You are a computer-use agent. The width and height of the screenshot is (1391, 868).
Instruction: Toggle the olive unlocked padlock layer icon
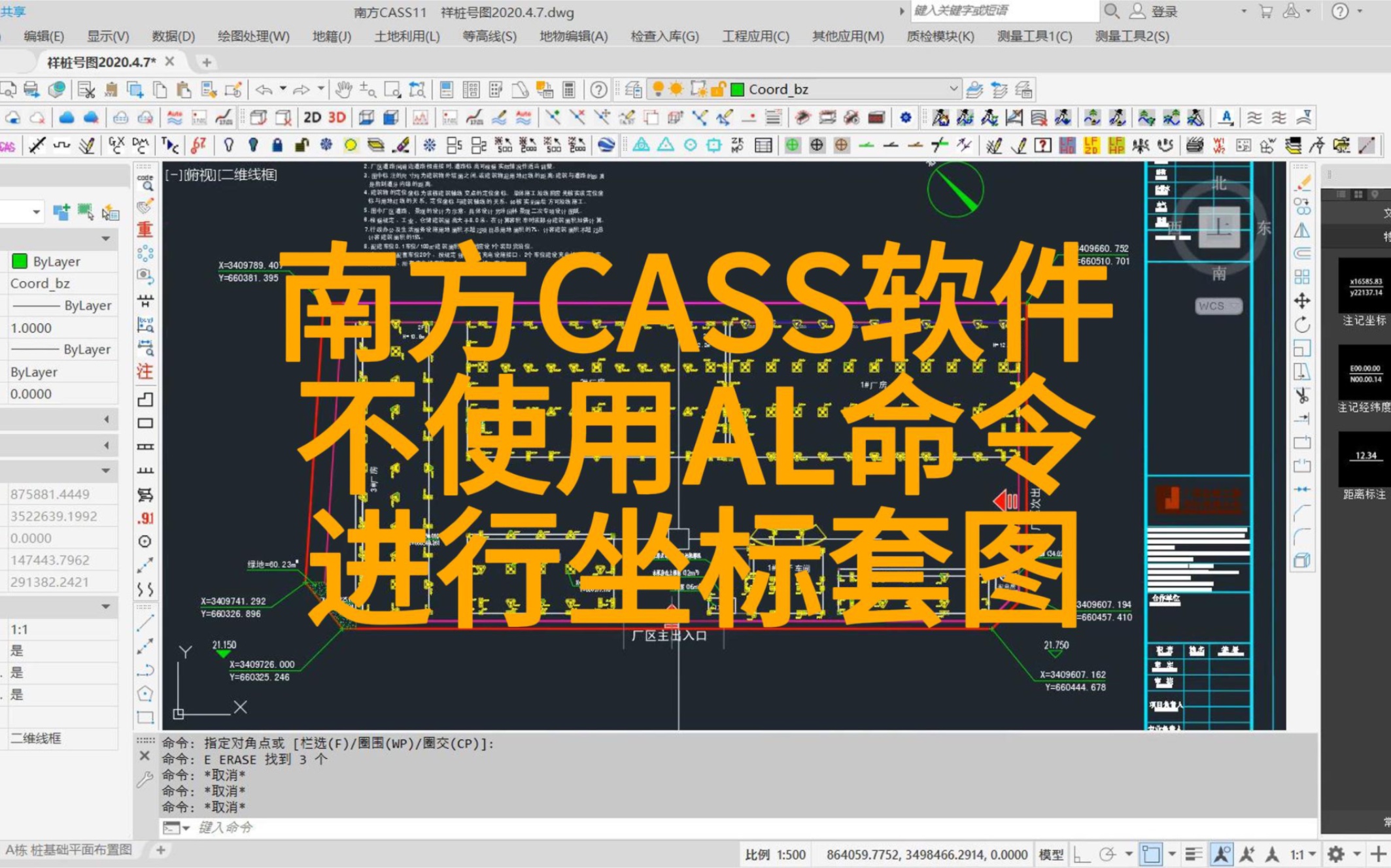click(301, 145)
